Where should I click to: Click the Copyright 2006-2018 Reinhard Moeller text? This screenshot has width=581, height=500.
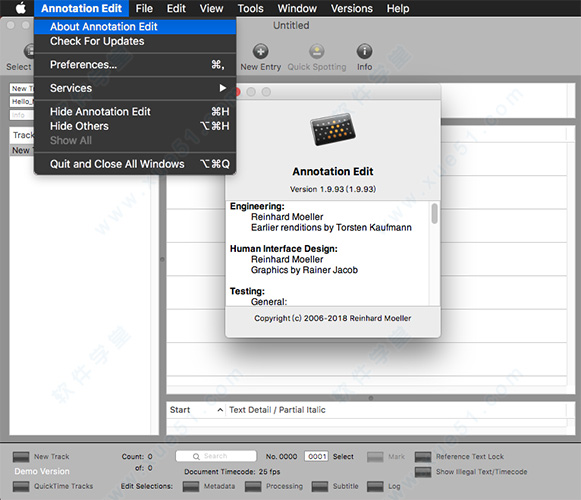tap(333, 318)
